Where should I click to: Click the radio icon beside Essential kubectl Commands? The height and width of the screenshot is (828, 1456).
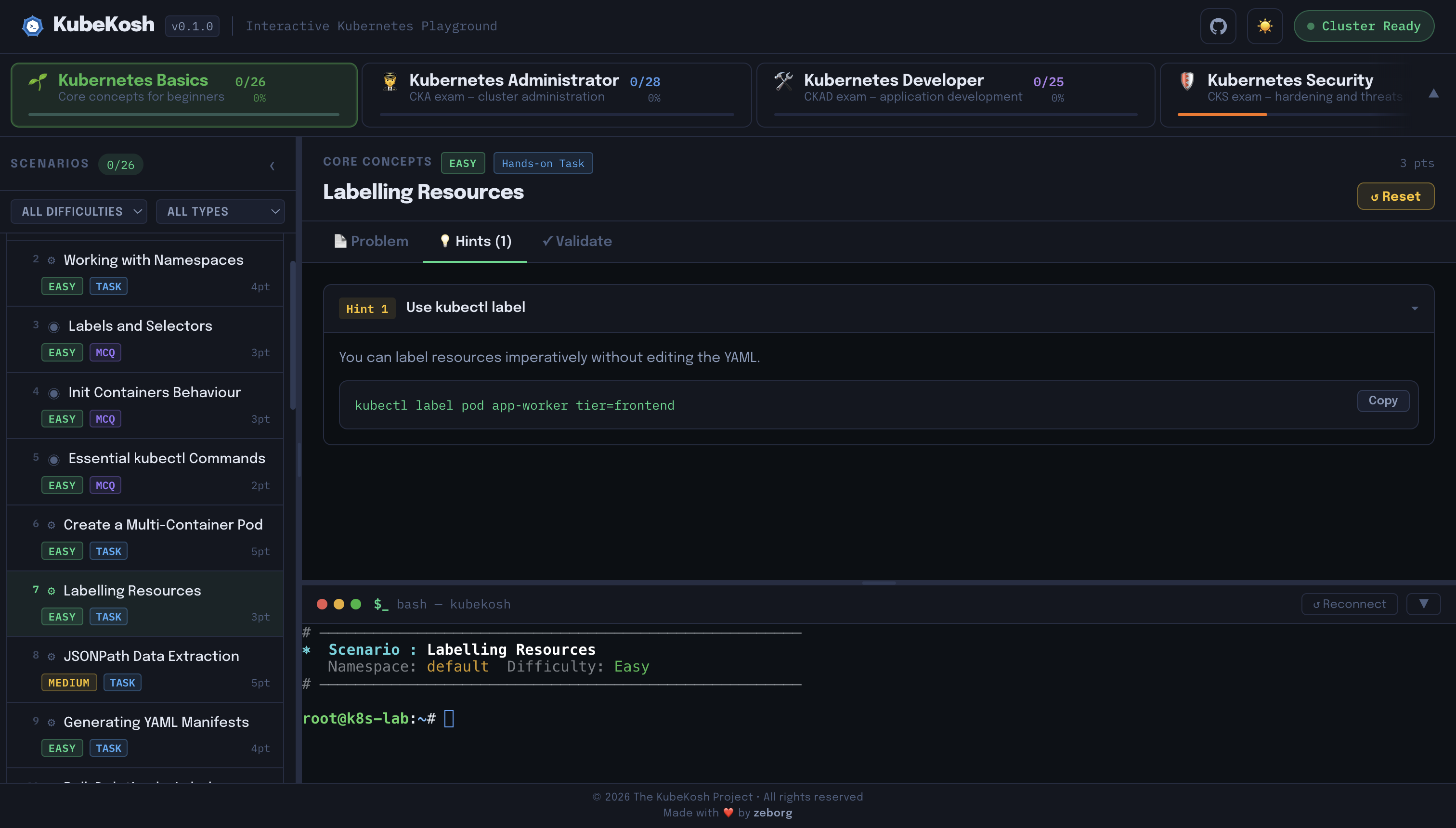[x=53, y=460]
